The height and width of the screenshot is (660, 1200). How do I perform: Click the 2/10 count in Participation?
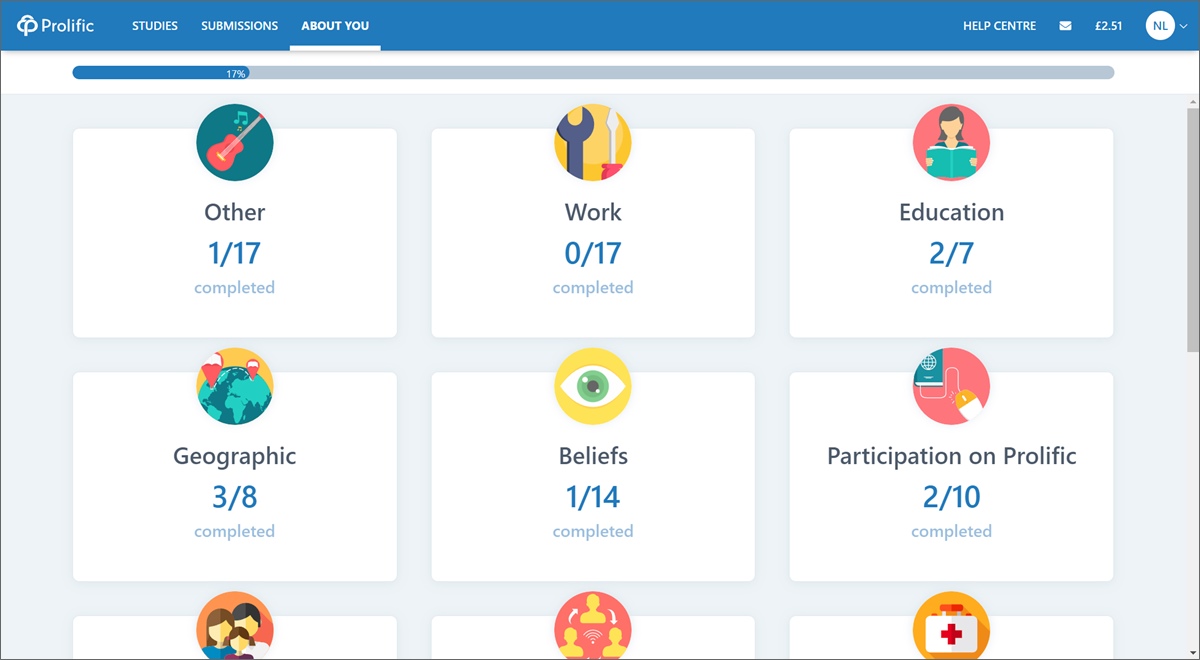[x=951, y=497]
